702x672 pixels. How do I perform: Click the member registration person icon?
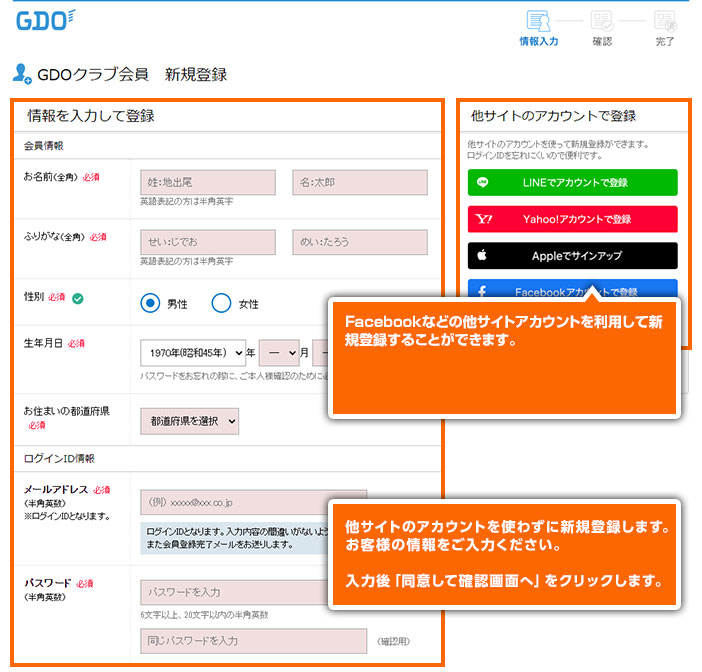coord(22,74)
